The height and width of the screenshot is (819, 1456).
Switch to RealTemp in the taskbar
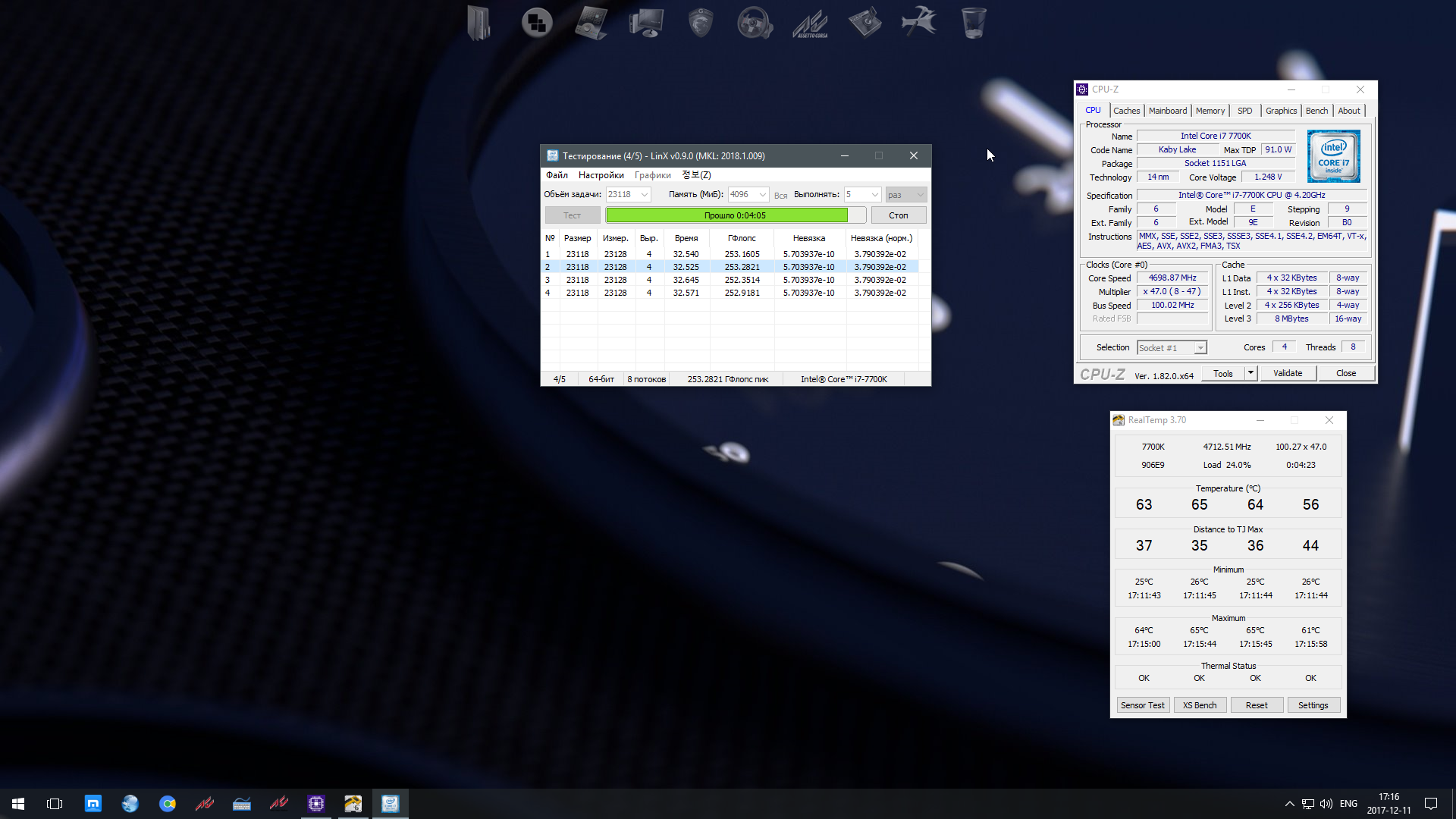point(353,804)
